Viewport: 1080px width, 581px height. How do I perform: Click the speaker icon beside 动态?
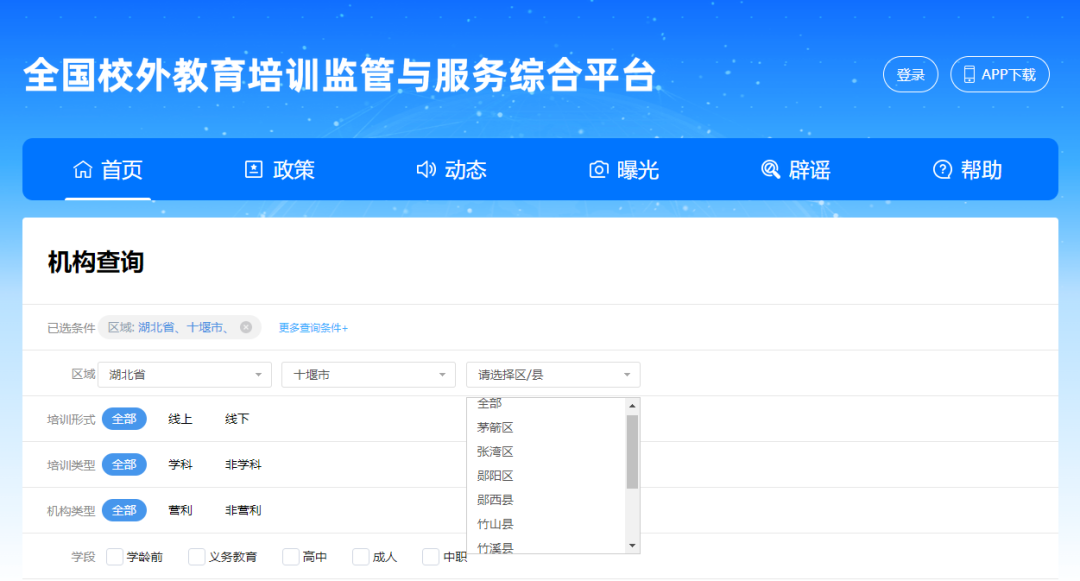[x=425, y=169]
